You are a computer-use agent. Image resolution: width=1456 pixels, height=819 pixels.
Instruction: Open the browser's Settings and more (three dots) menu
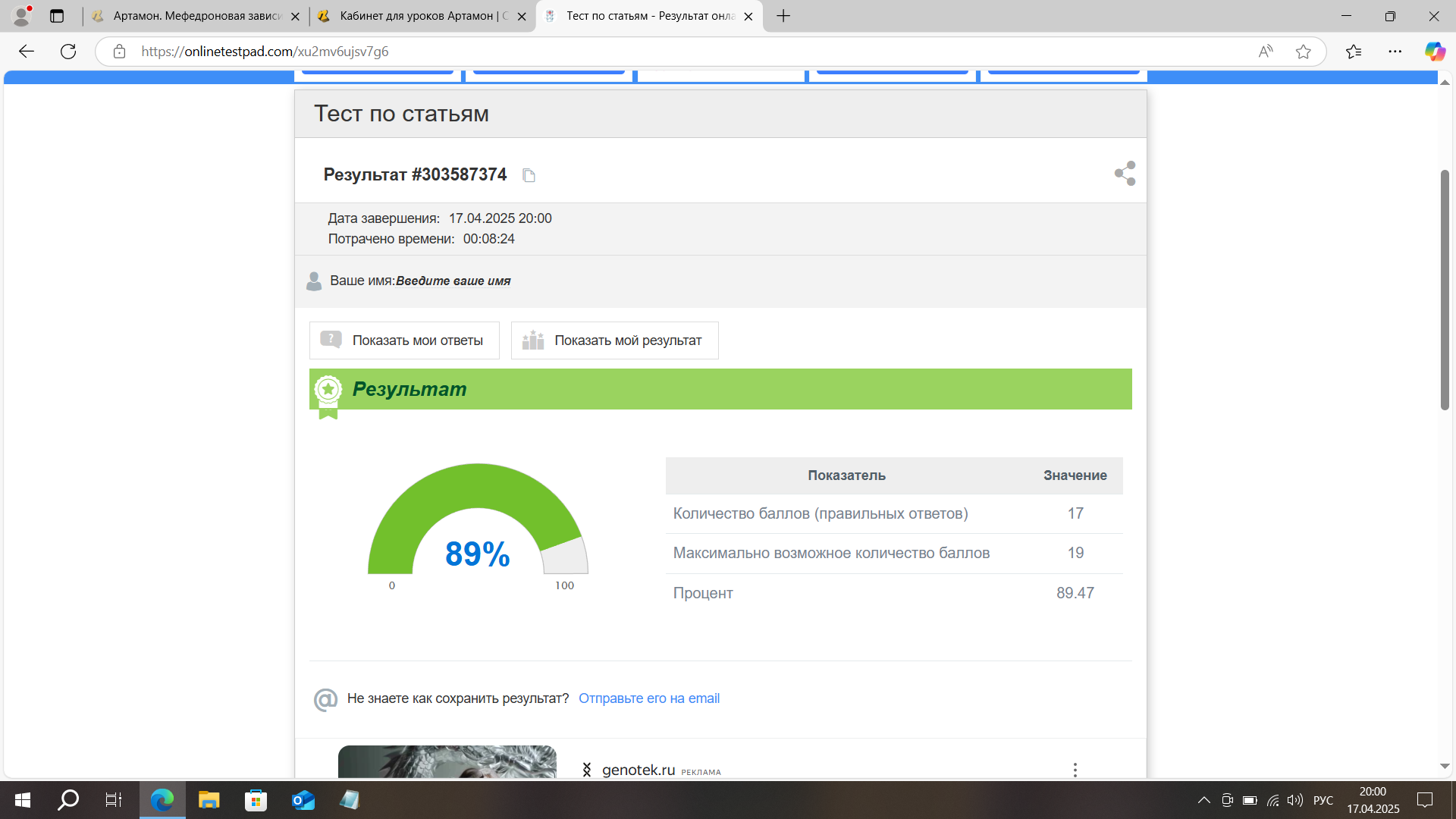[1395, 52]
